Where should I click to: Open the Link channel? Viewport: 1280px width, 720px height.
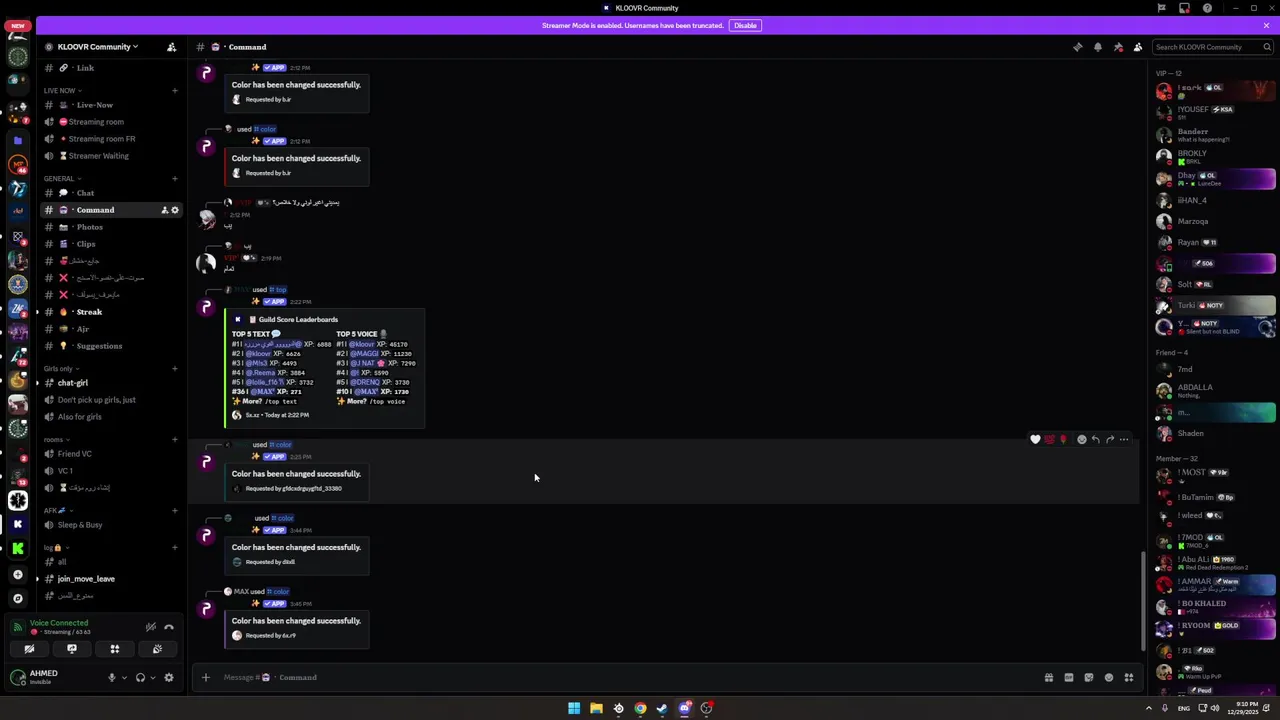110,68
